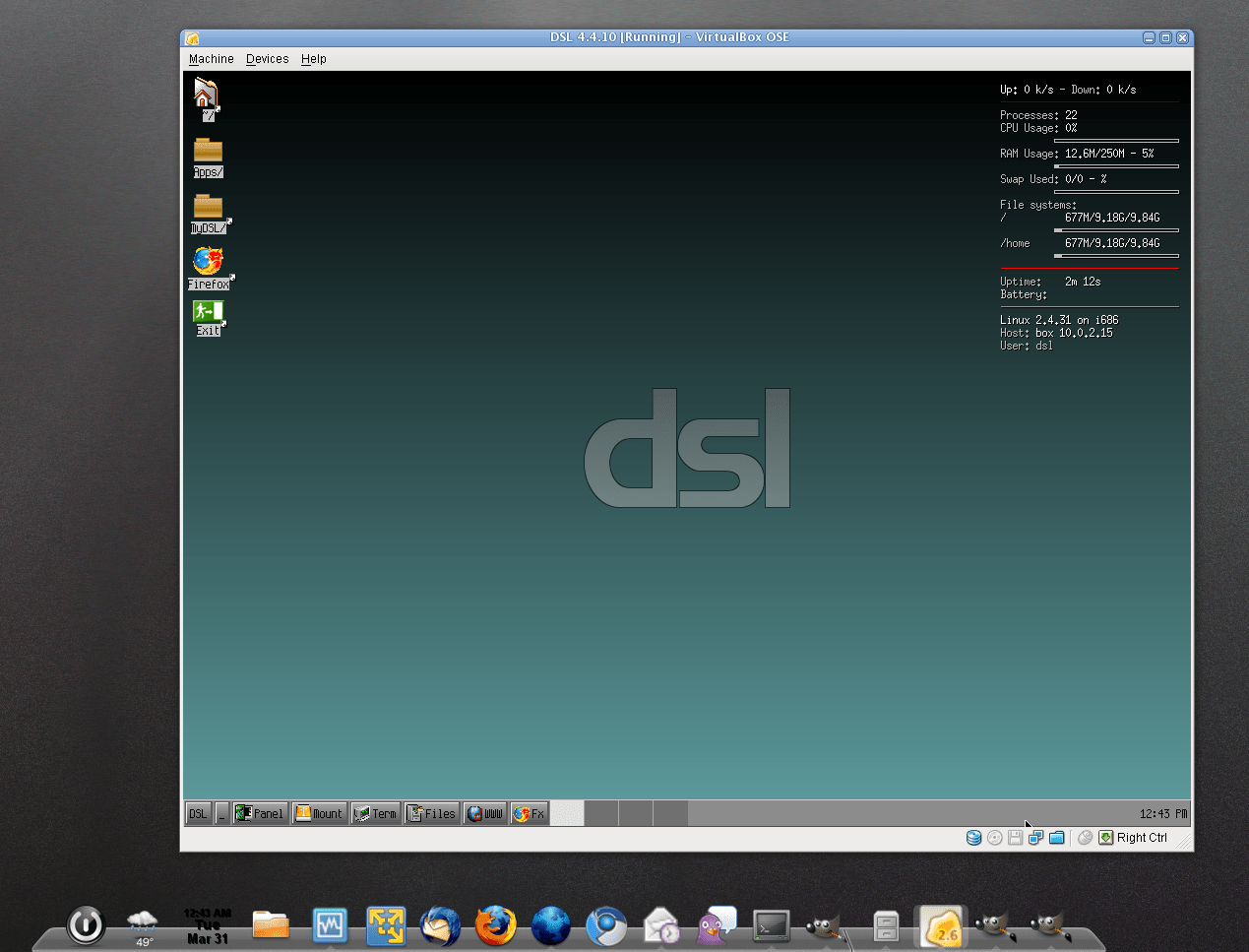
Task: Click the CD/DVD drive status icon
Action: click(994, 838)
